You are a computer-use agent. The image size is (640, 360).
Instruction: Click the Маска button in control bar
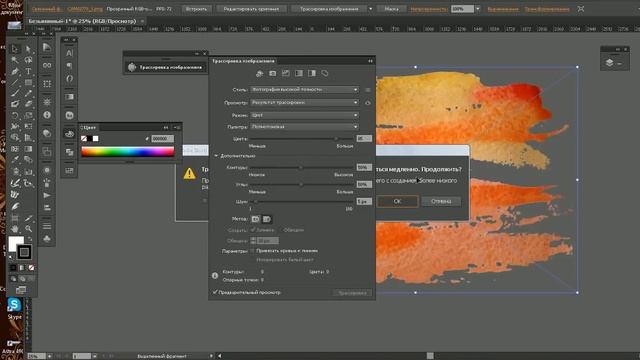(391, 9)
